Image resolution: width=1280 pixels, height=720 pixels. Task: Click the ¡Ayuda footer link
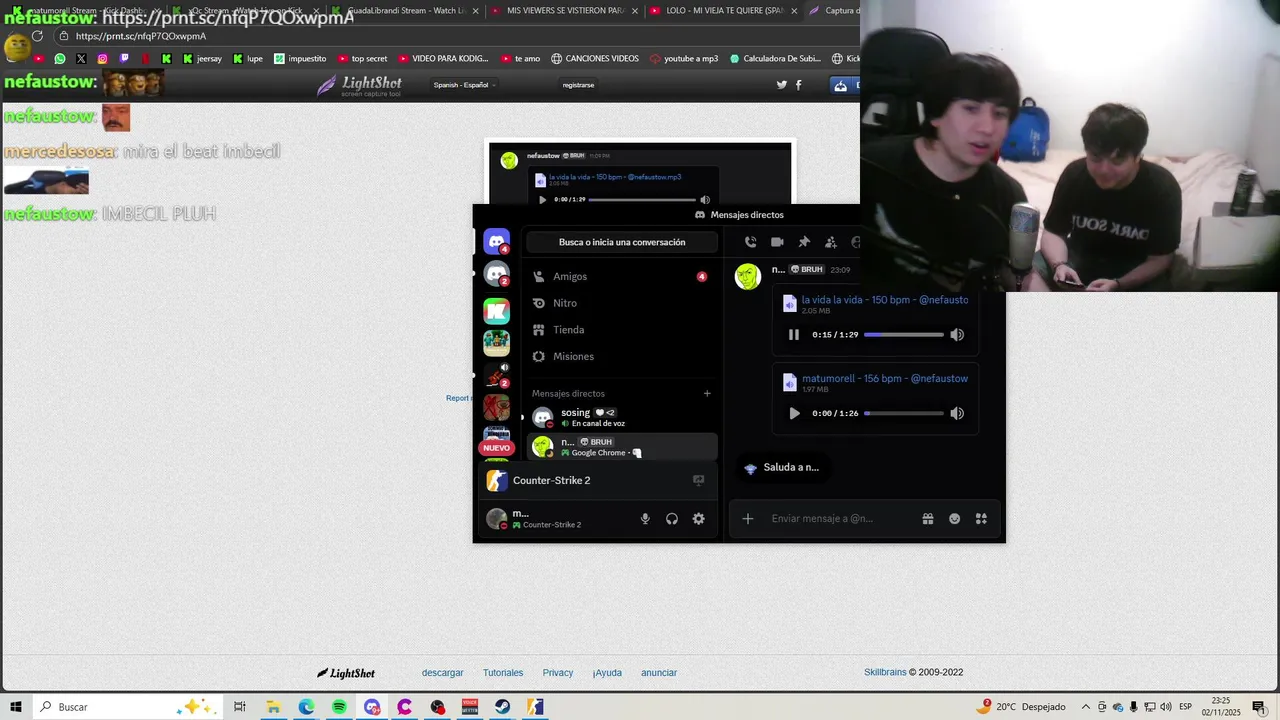point(607,673)
